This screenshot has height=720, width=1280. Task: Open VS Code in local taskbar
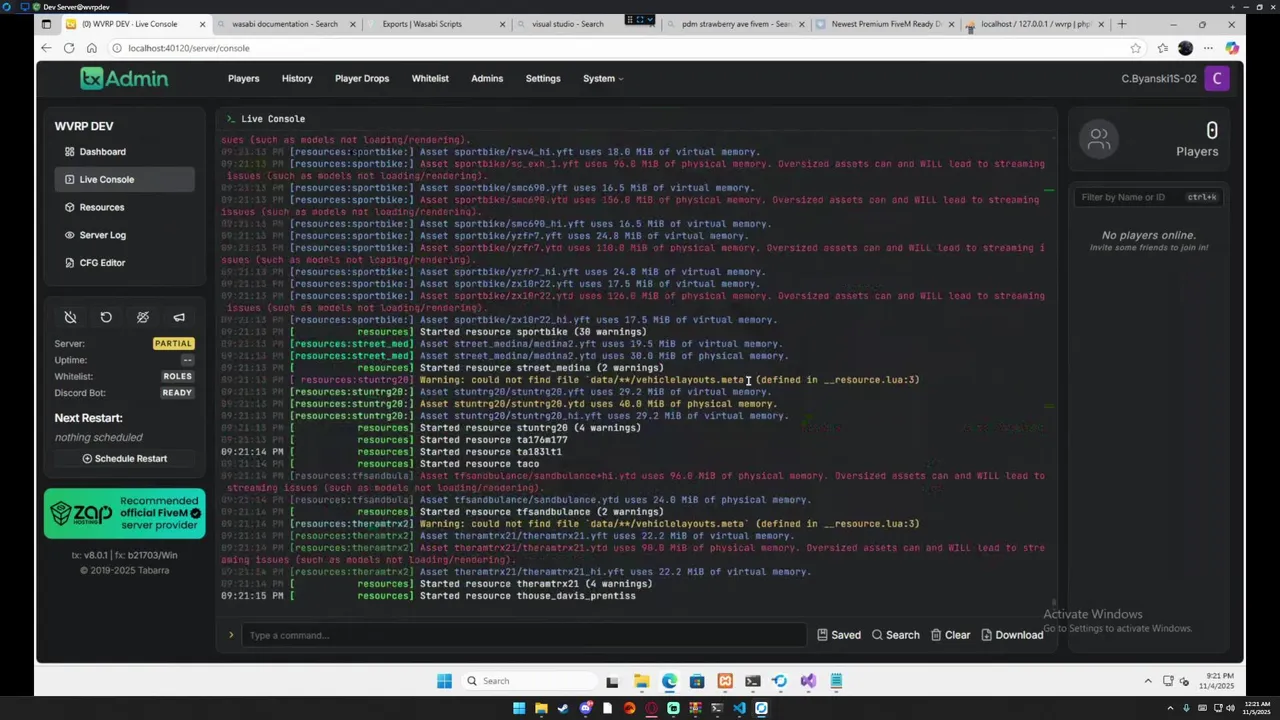coord(739,708)
